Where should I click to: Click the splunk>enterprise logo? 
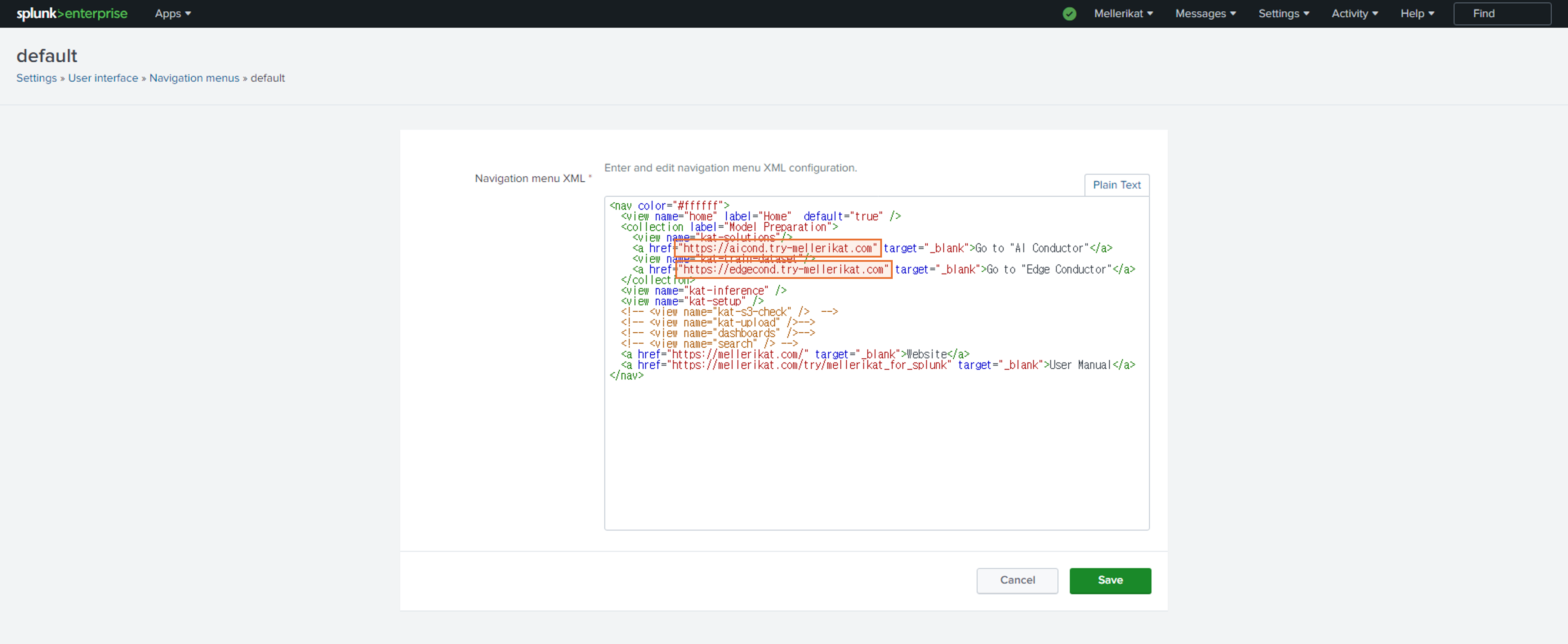[72, 14]
